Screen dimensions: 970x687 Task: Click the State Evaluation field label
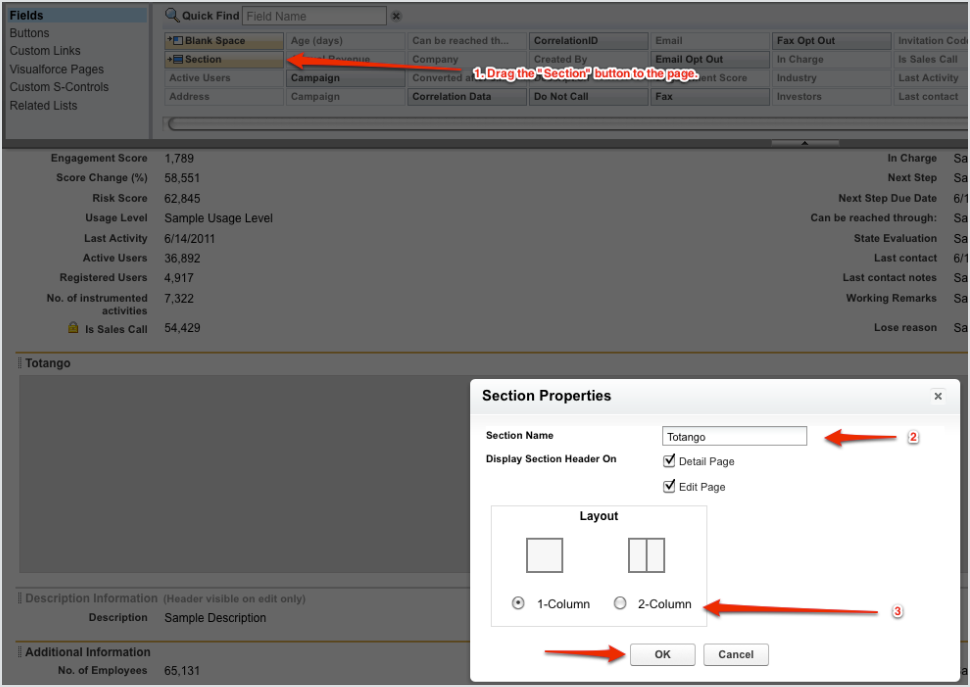[895, 238]
